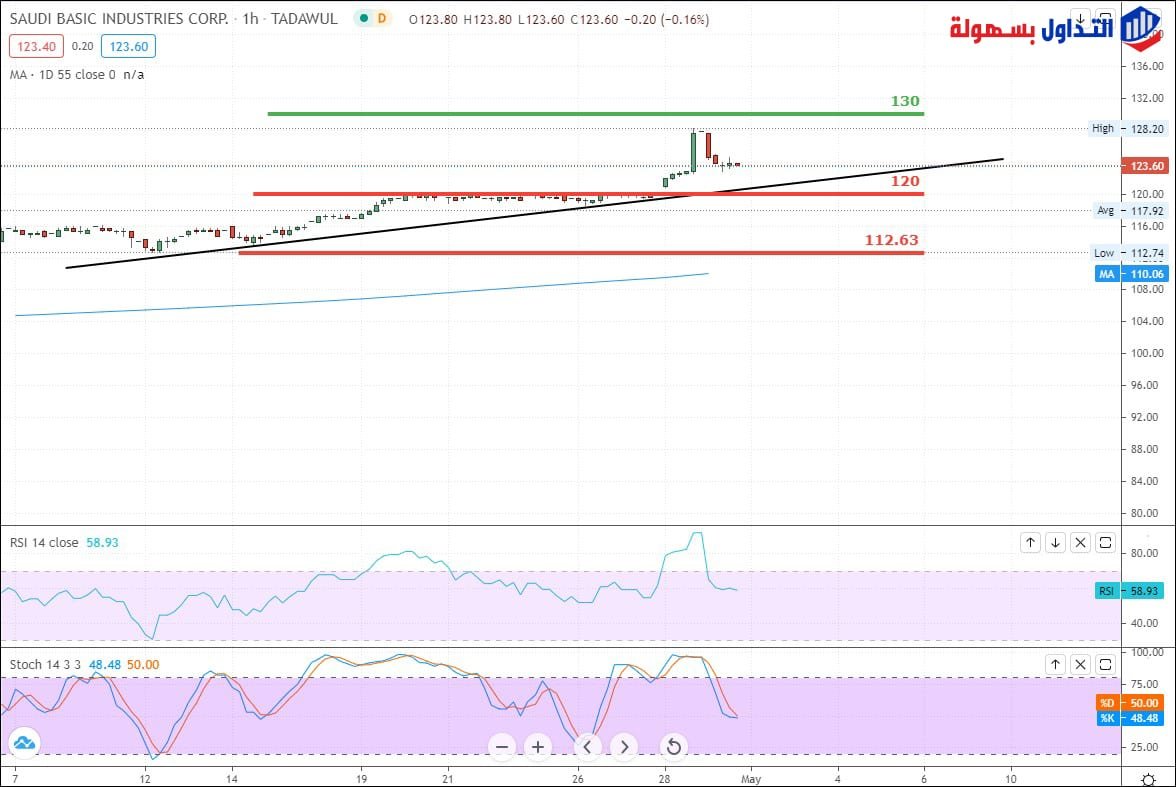Click the Stoch %K value 48.48 in legend
This screenshot has height=787, width=1176.
click(x=104, y=665)
